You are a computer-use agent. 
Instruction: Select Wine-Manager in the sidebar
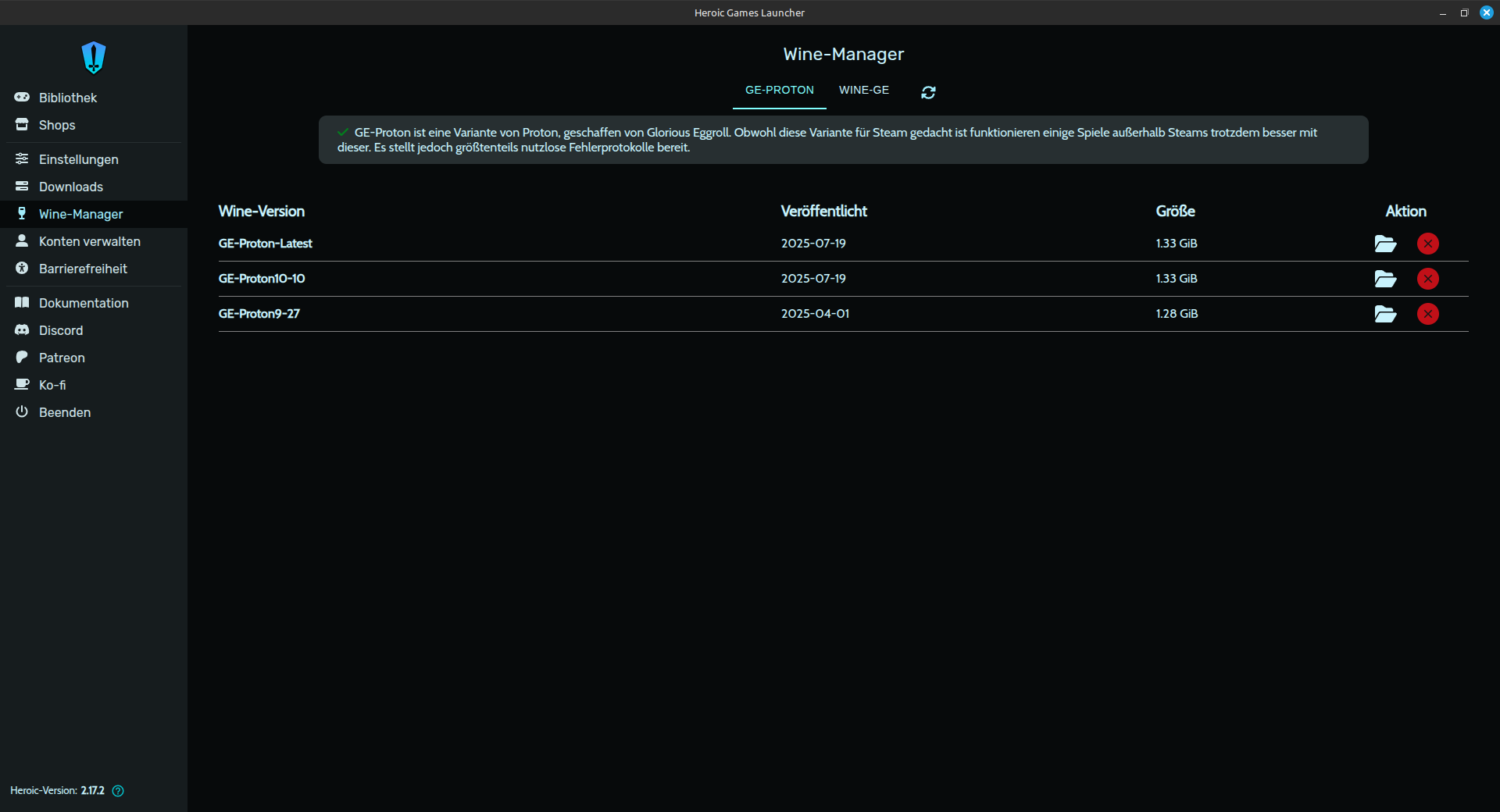point(94,214)
